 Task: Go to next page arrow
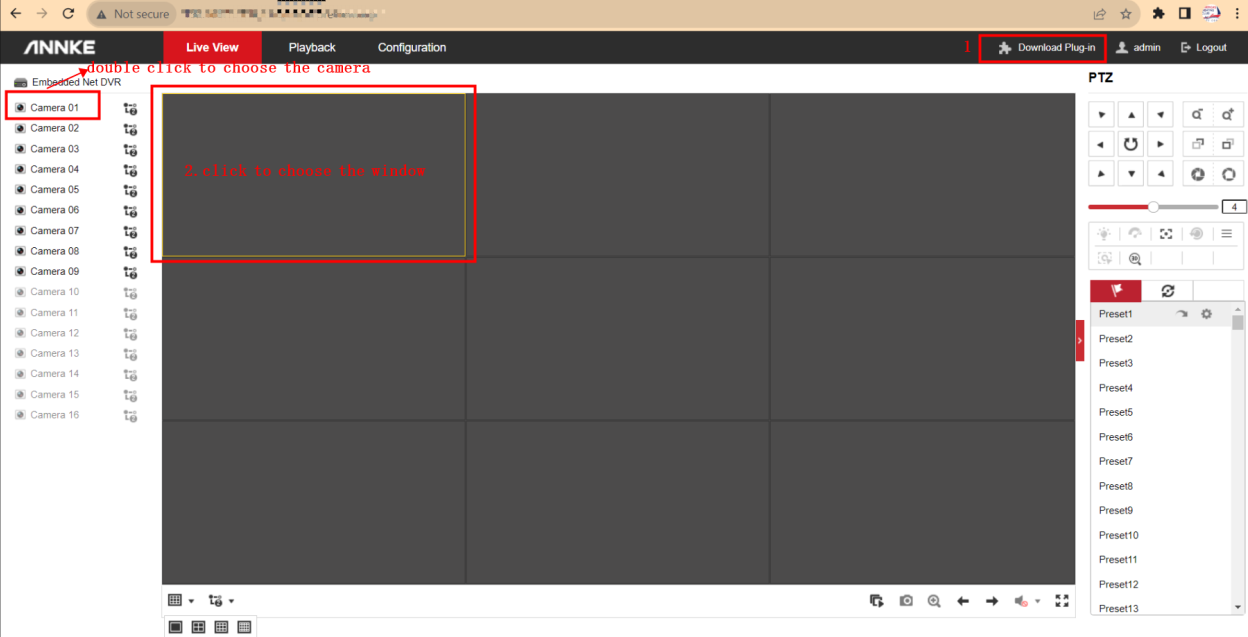[992, 601]
